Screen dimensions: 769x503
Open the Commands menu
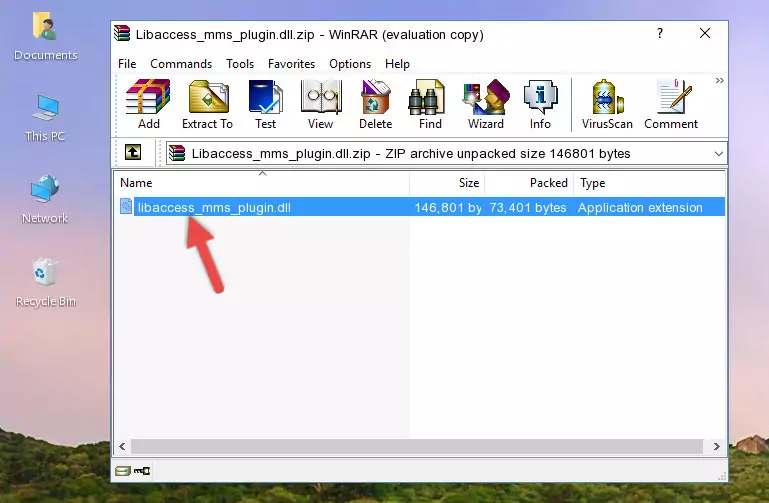pos(181,64)
